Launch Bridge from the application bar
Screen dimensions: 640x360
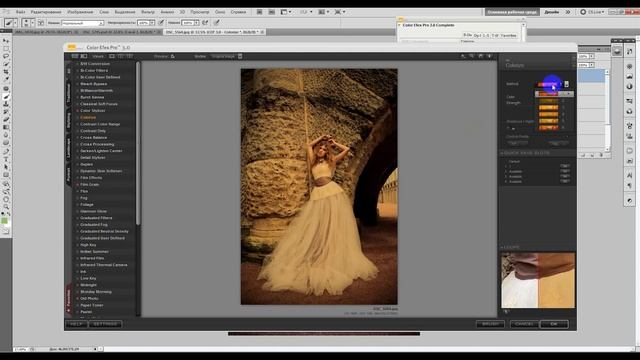coord(260,12)
